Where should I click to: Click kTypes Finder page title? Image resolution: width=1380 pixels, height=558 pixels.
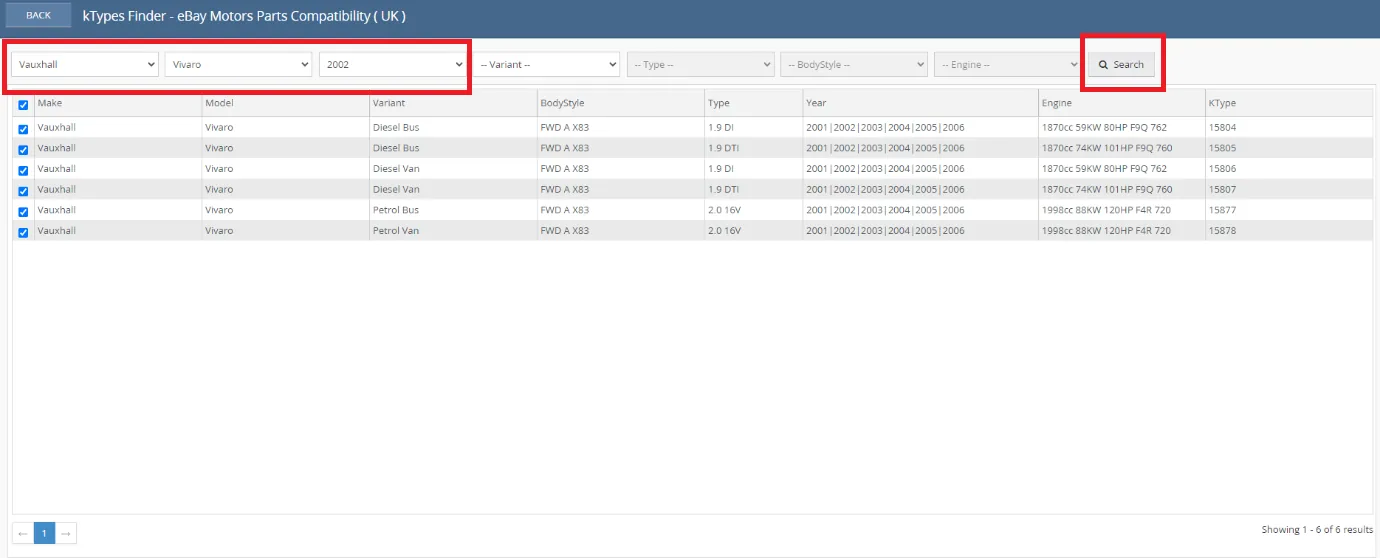pos(244,16)
